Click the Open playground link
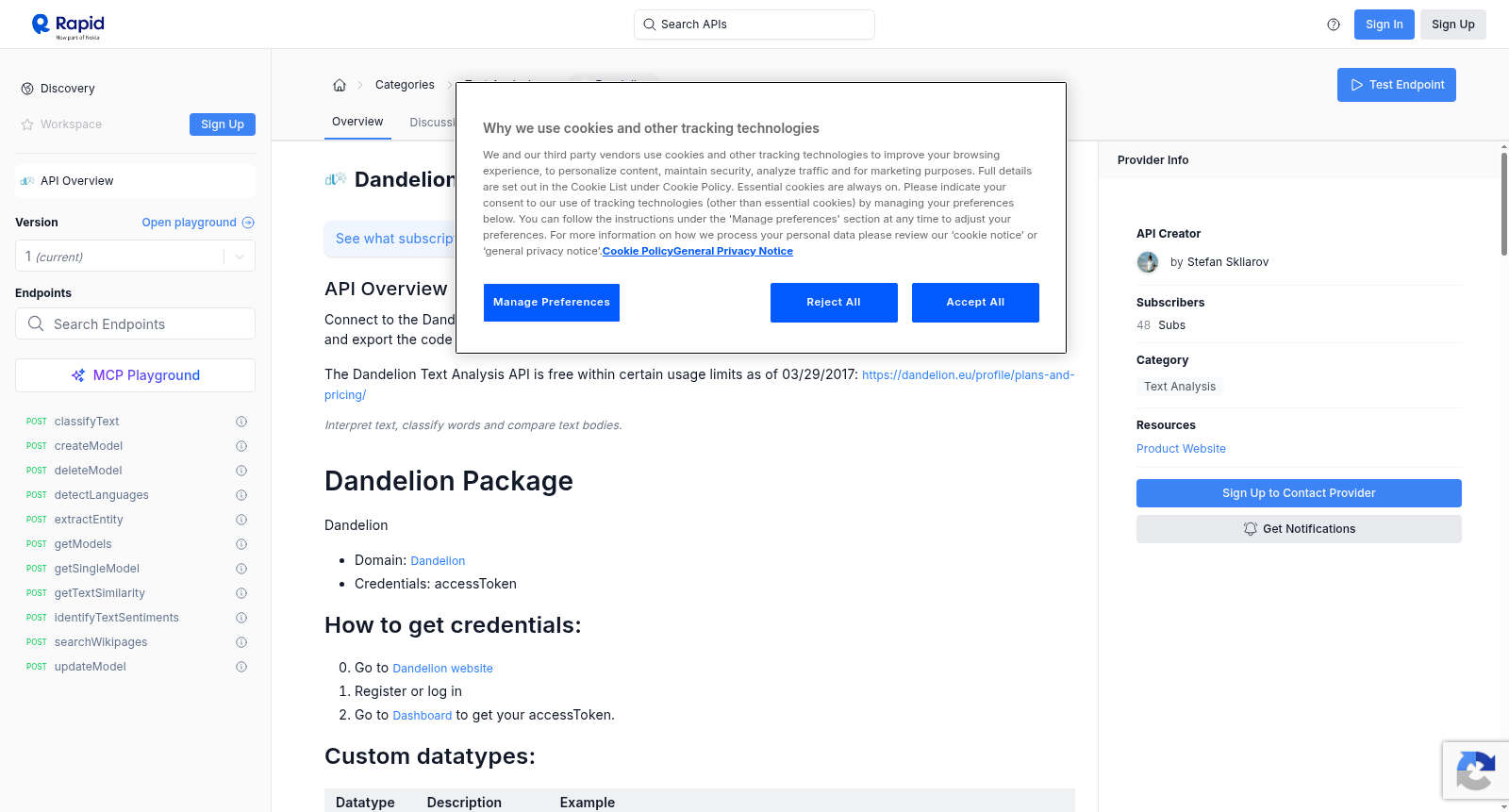 [198, 223]
